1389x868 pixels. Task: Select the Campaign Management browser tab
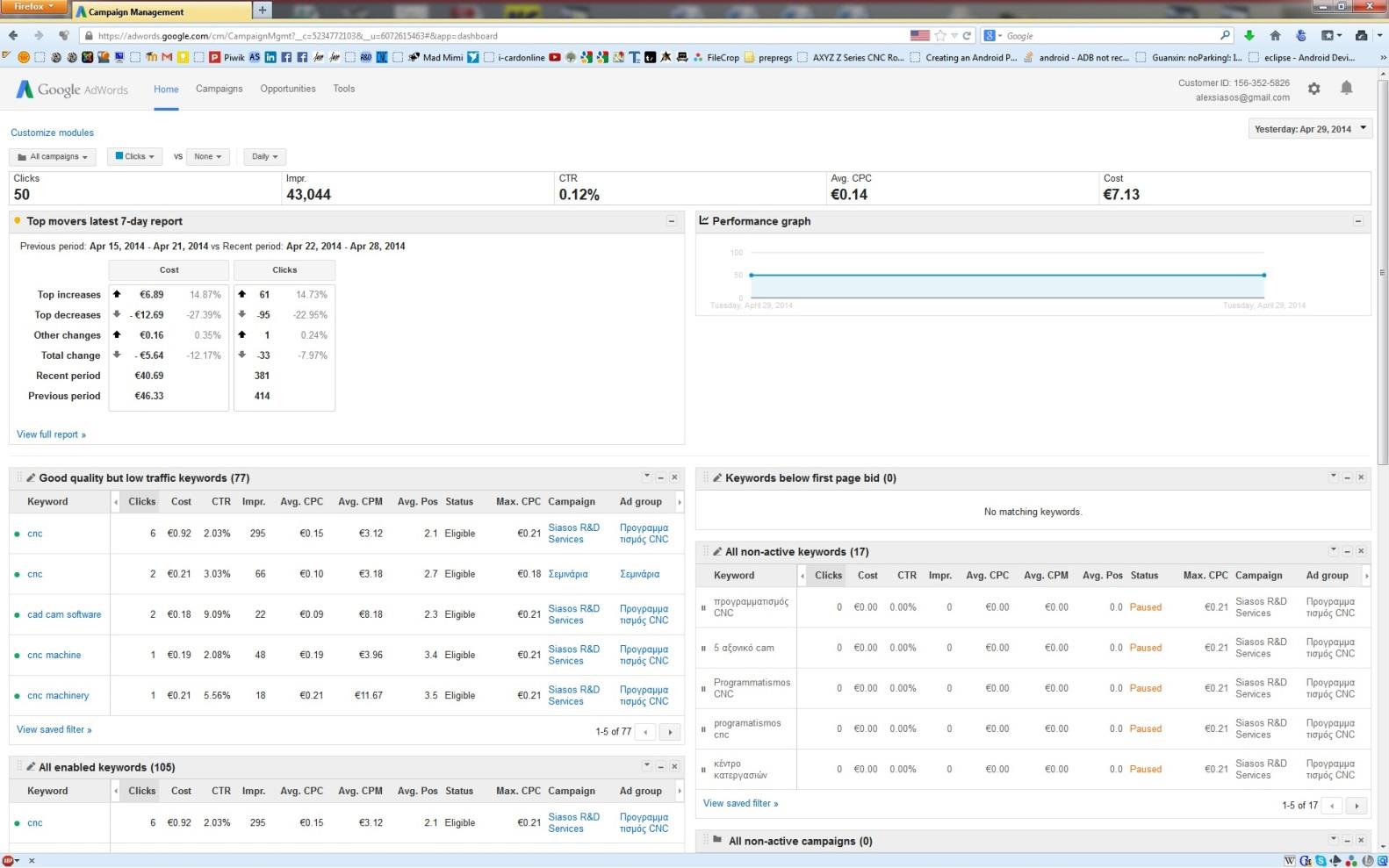[x=160, y=11]
